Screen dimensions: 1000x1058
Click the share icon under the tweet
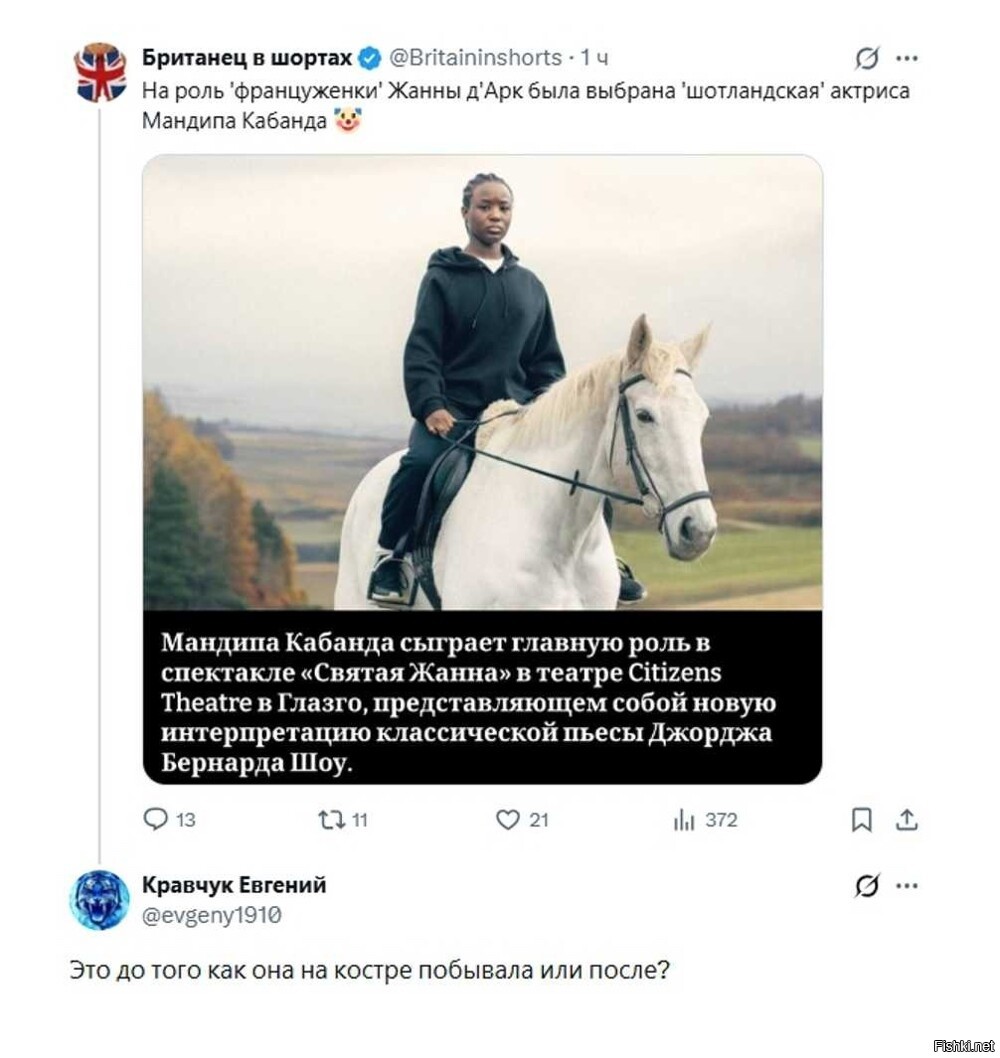click(907, 820)
